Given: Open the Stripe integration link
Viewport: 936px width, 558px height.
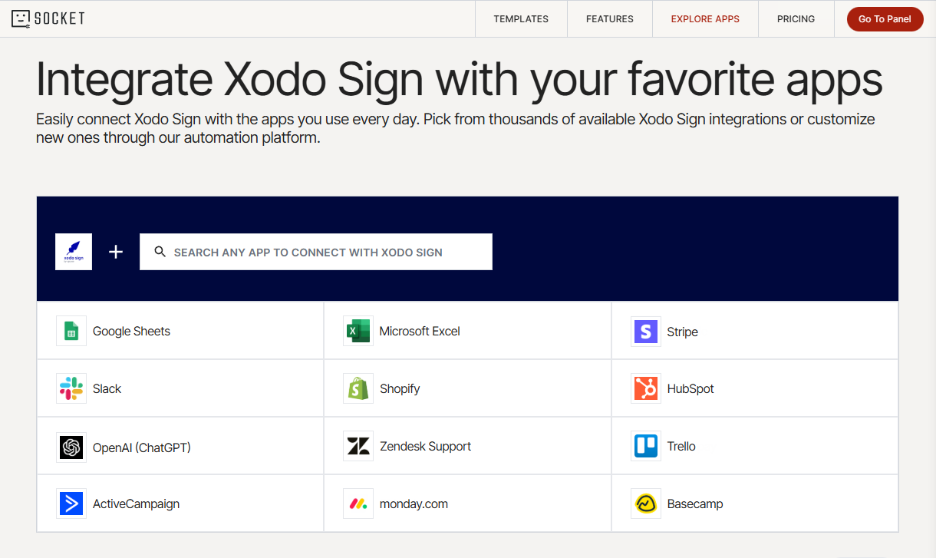Looking at the screenshot, I should (x=755, y=331).
